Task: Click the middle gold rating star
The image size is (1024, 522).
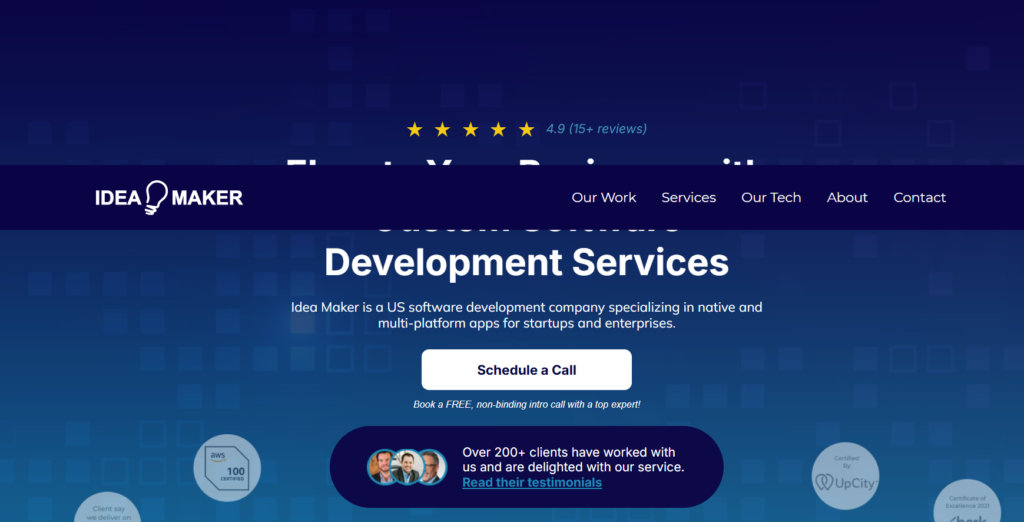Action: click(x=471, y=129)
